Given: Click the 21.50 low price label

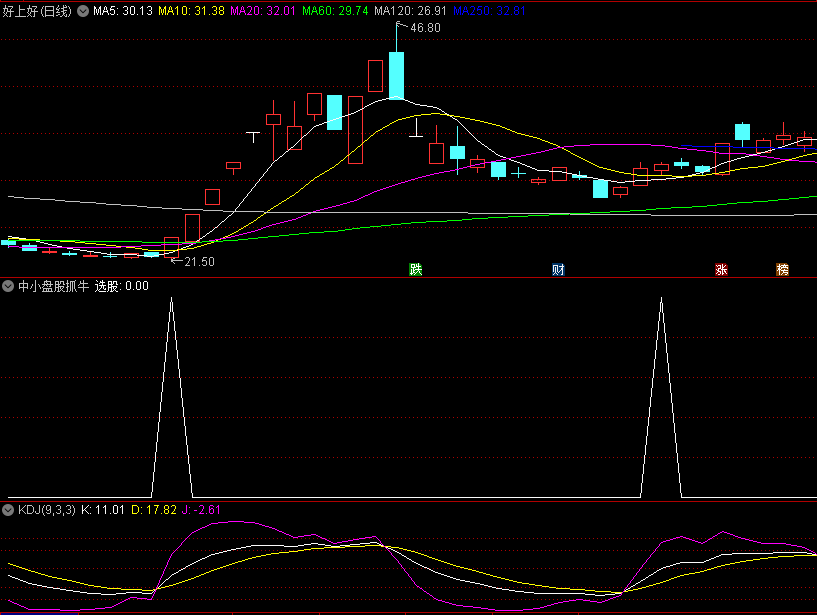Looking at the screenshot, I should coord(199,262).
